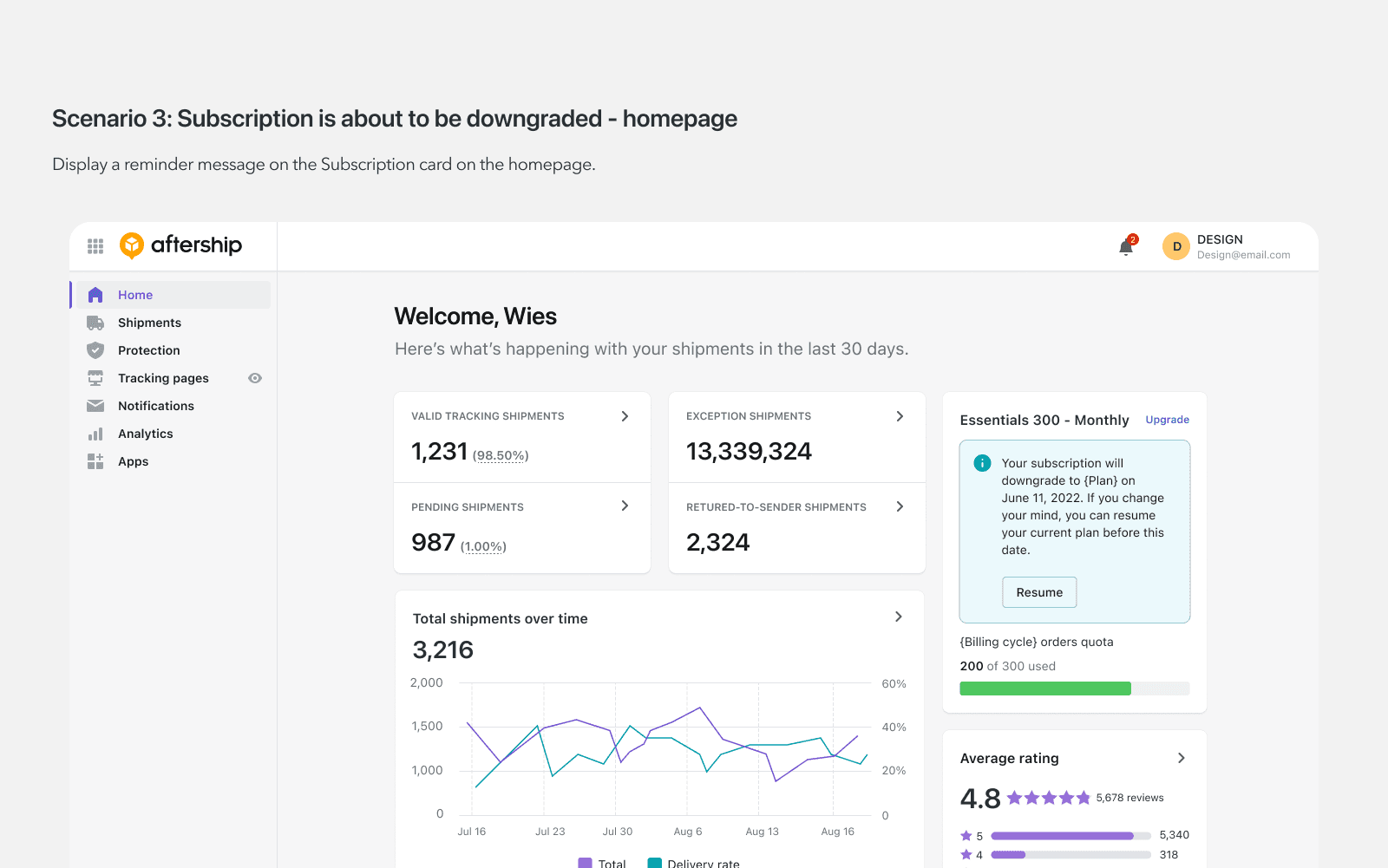The image size is (1388, 868).
Task: Click the Aug 13 axis label
Action: coord(763,831)
